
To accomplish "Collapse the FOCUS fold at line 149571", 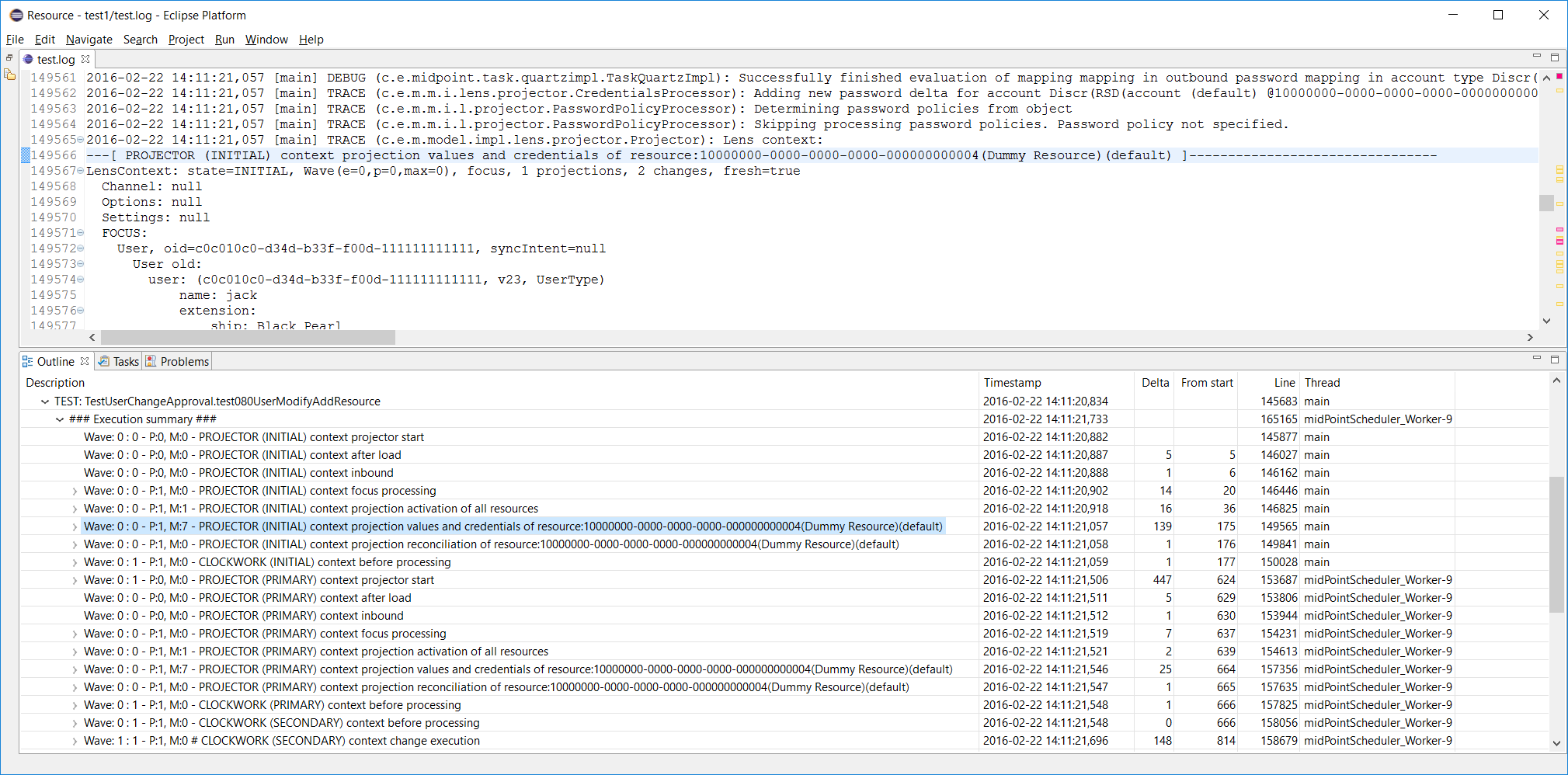I will [x=81, y=233].
